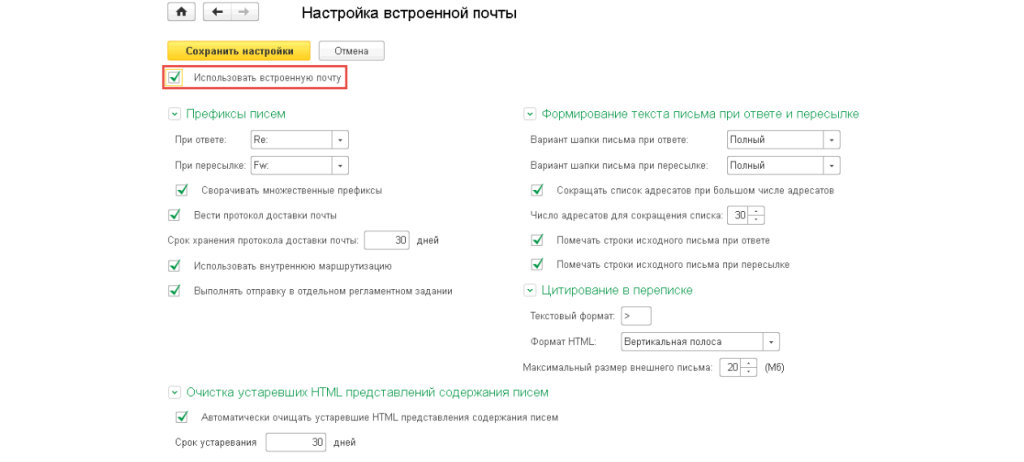
Task: Click the Home icon button
Action: (x=181, y=12)
